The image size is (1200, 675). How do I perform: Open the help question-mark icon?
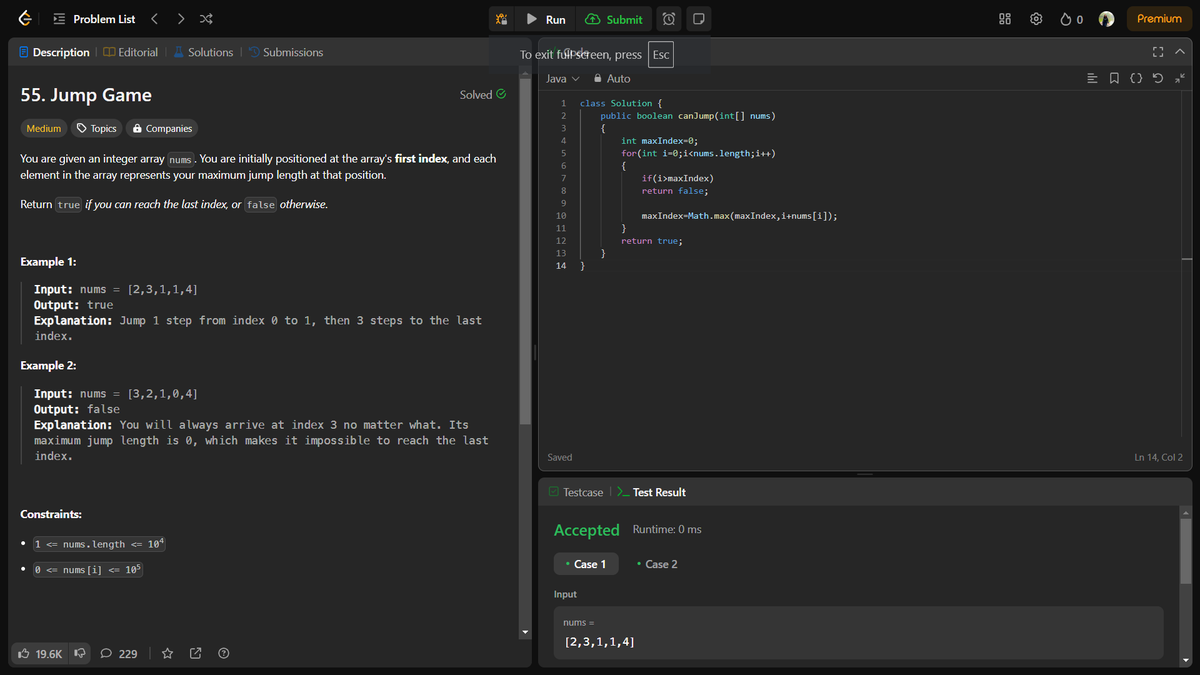224,654
